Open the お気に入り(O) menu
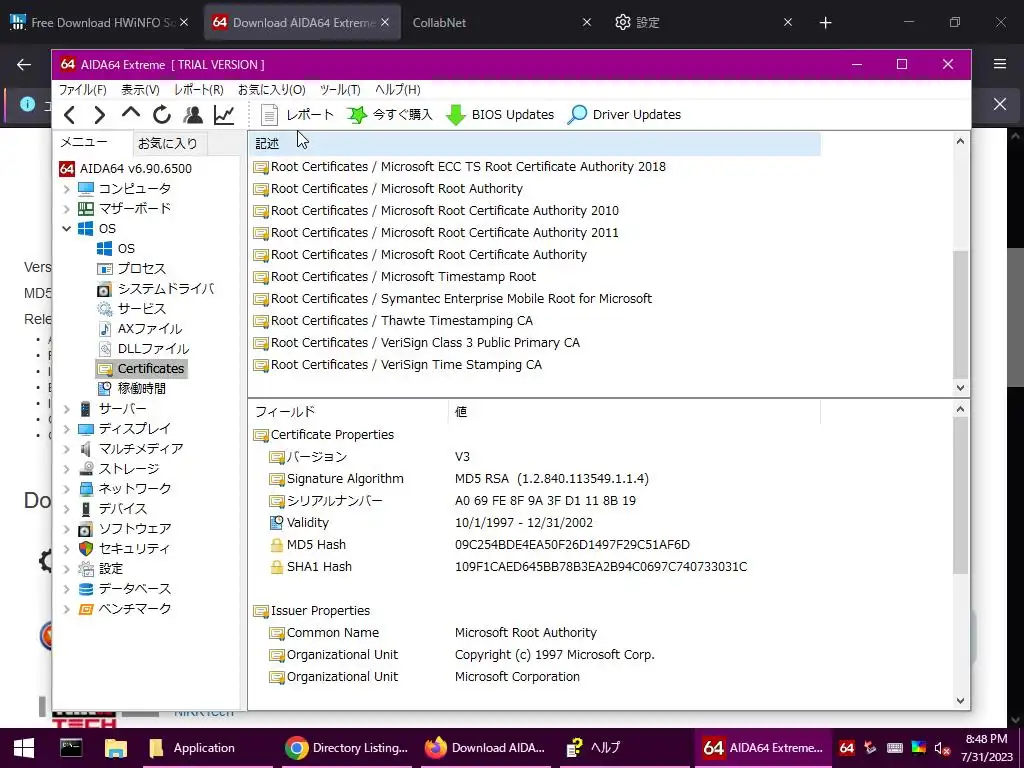 coord(272,89)
